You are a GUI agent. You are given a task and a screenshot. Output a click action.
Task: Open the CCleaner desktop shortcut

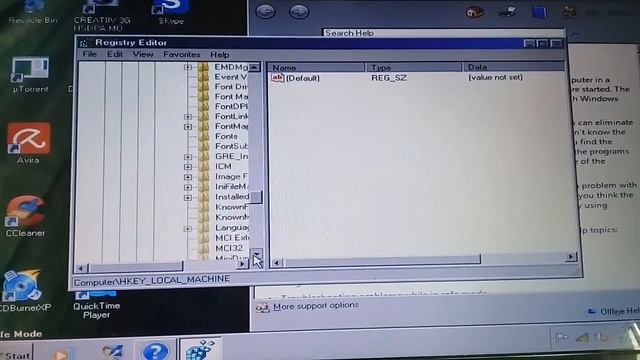[25, 216]
